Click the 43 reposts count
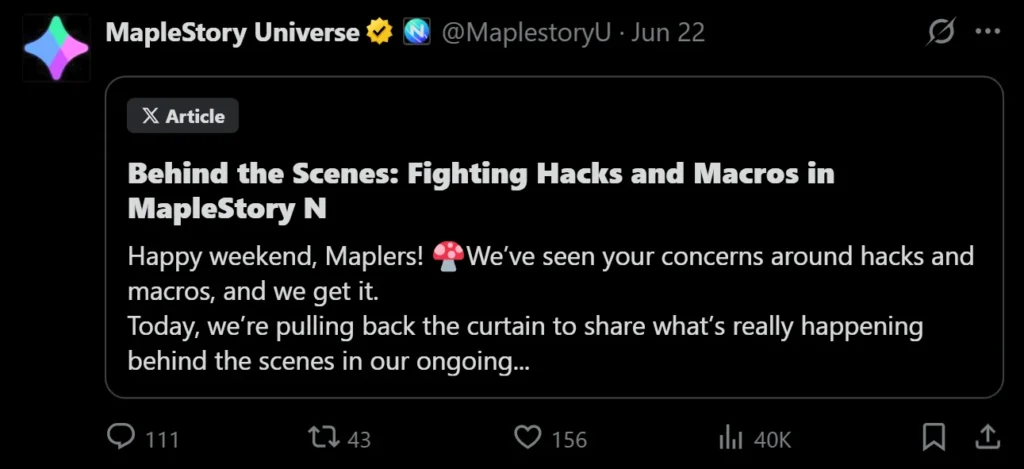 (359, 439)
